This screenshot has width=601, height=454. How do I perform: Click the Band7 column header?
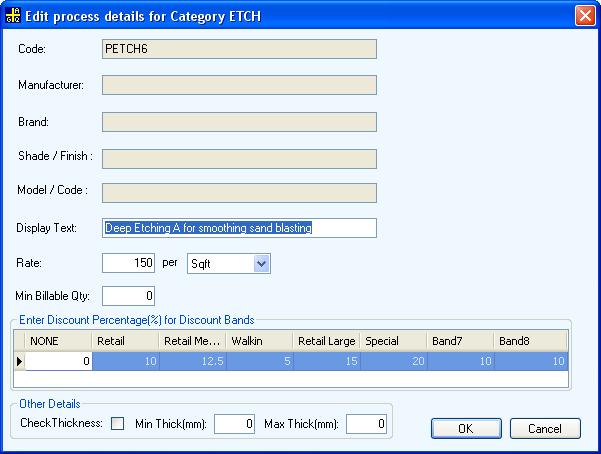pos(460,341)
